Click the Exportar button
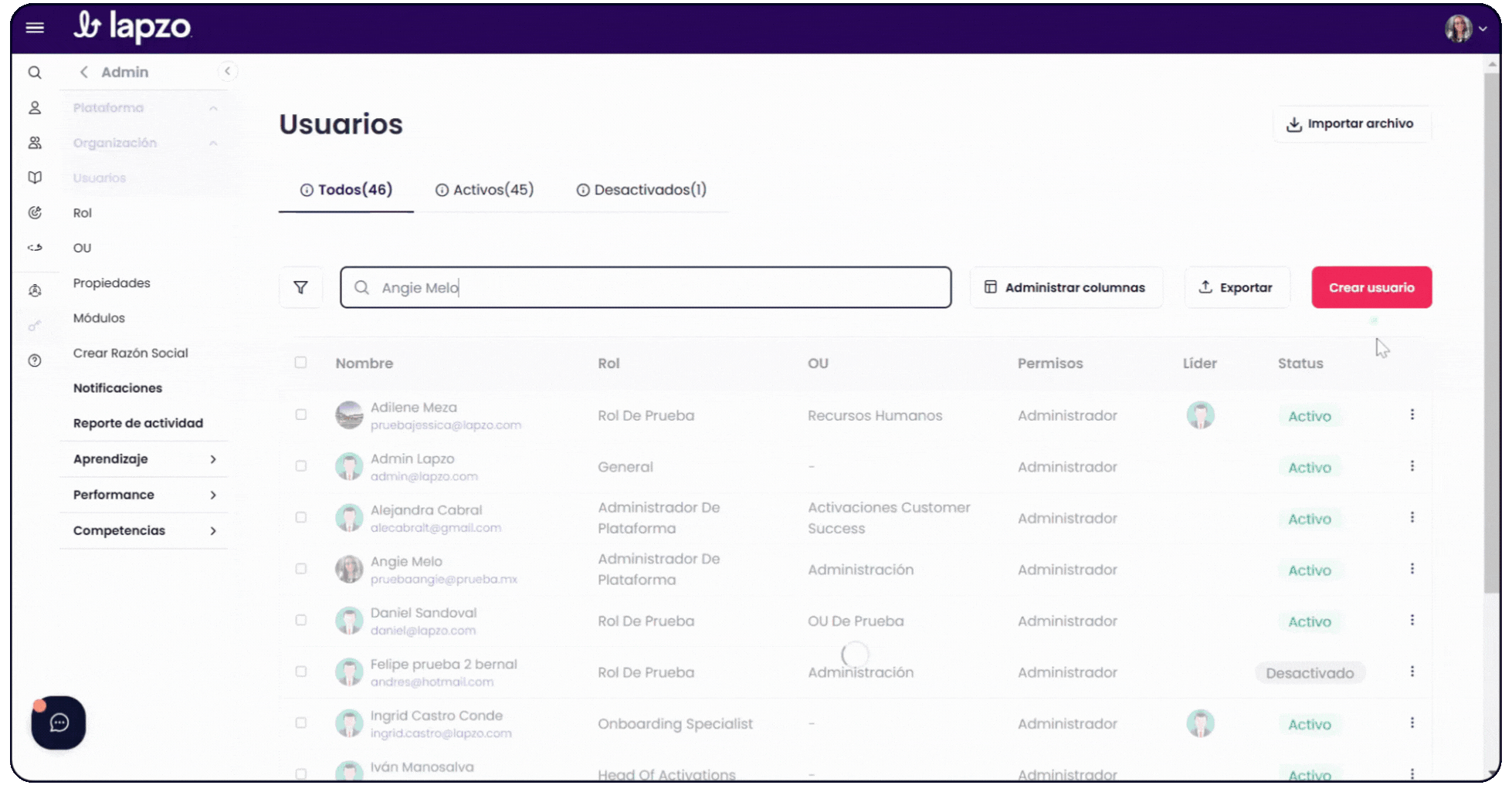 point(1237,286)
